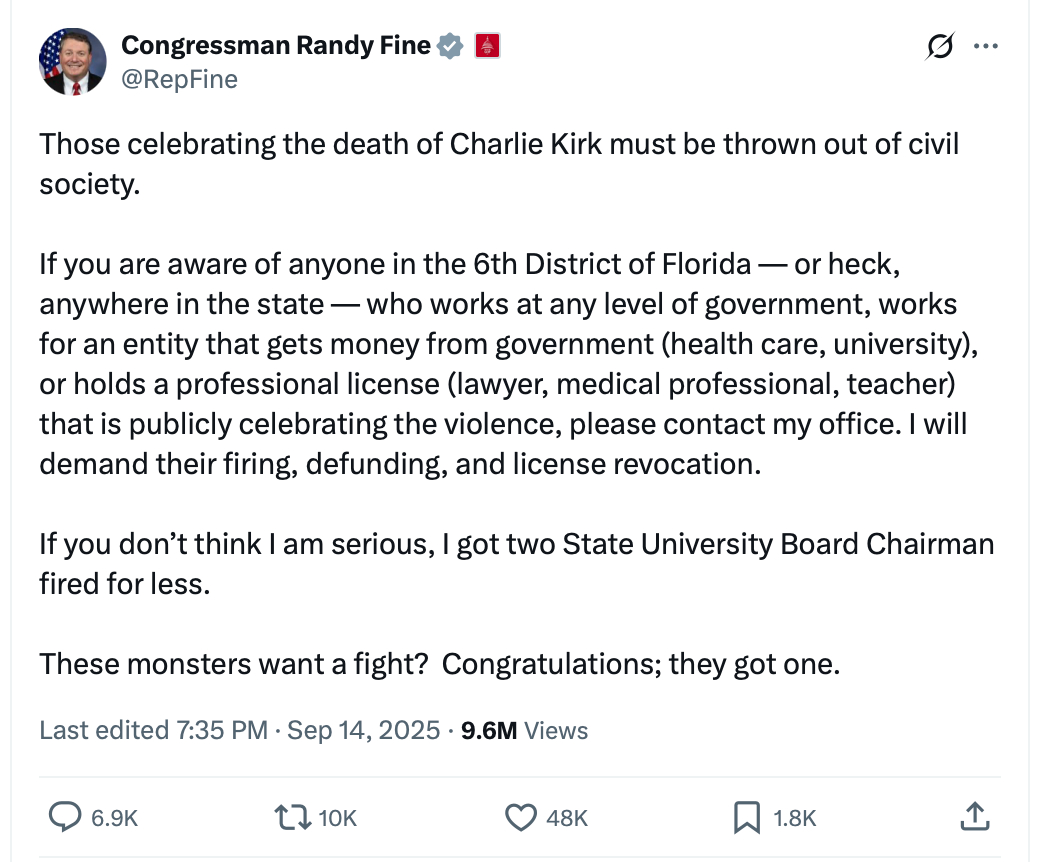
Task: Click the blue verified checkmark badge
Action: point(451,45)
